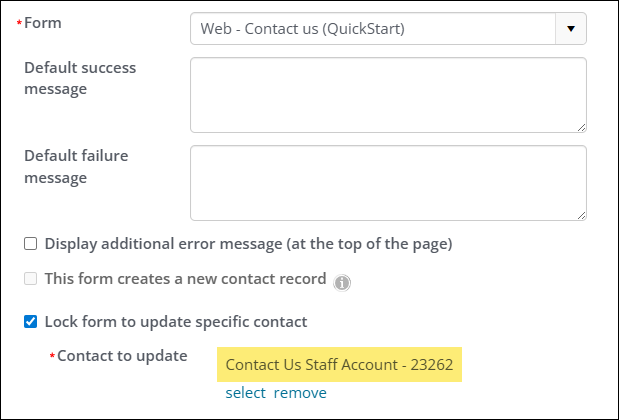619x420 pixels.
Task: Click the 'Lock form to update specific contact' label
Action: pos(176,322)
